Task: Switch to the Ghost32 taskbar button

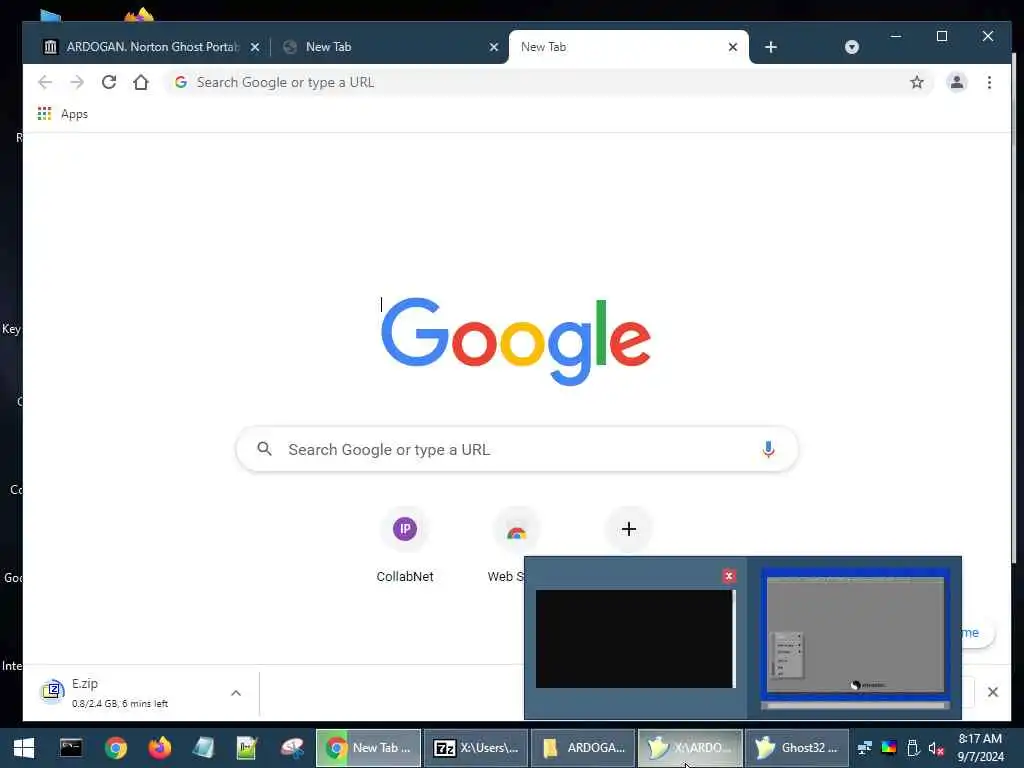Action: (797, 748)
